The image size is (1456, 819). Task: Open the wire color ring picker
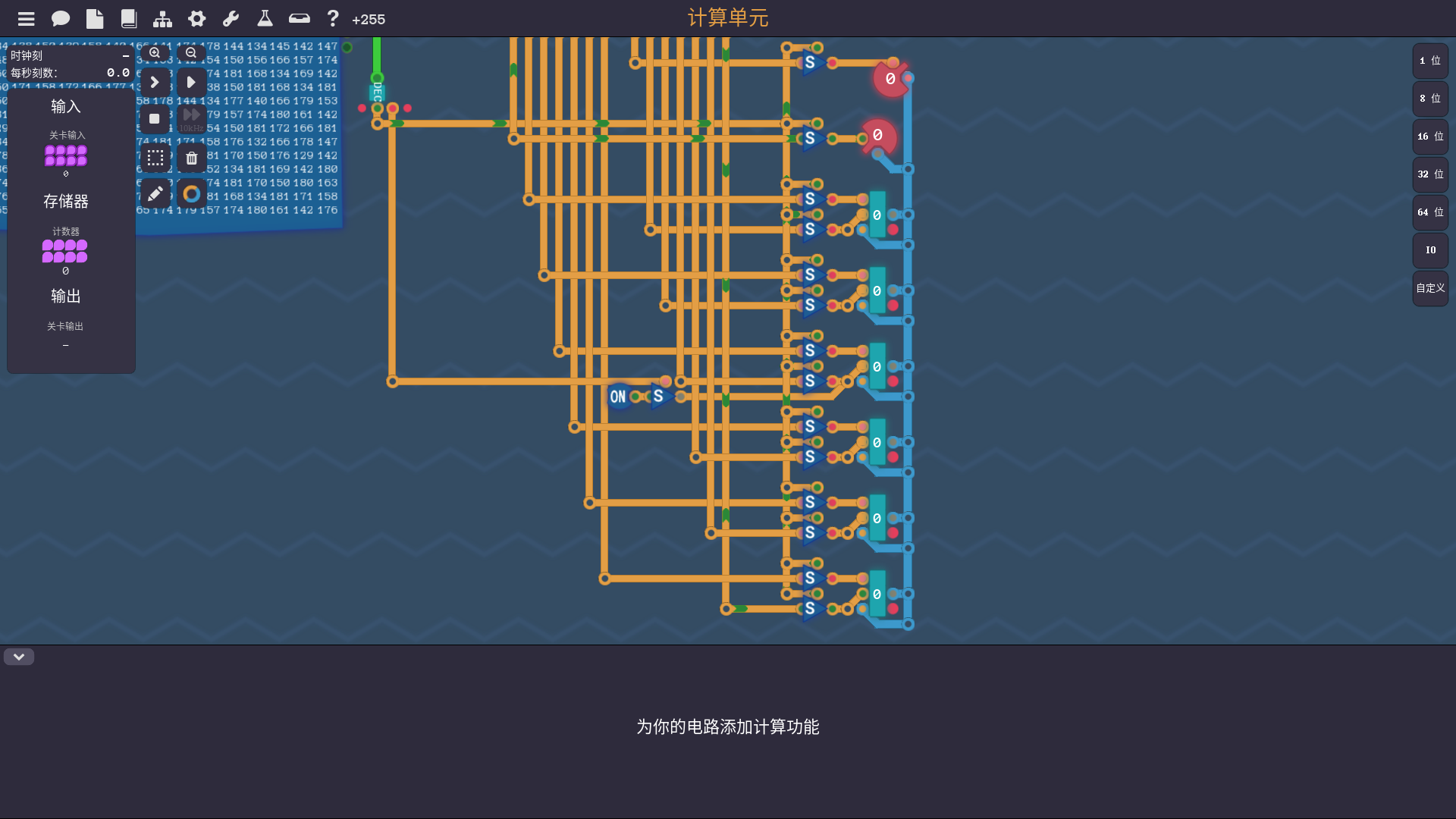(x=192, y=194)
